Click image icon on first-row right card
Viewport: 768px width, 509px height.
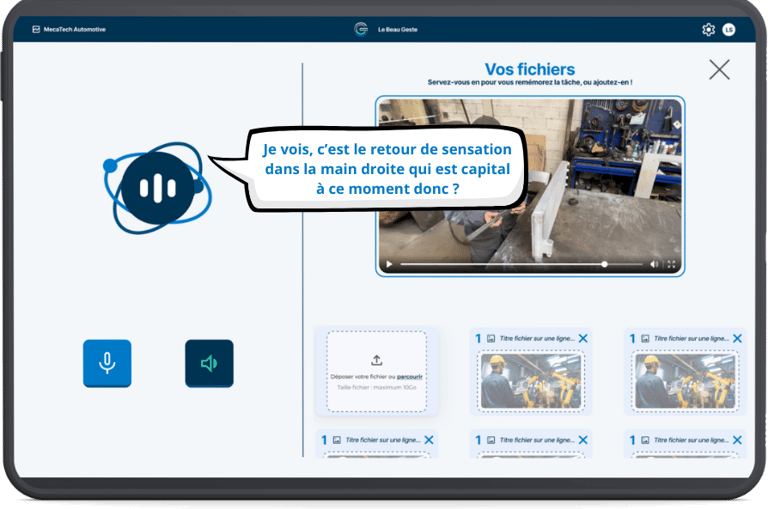click(x=645, y=339)
